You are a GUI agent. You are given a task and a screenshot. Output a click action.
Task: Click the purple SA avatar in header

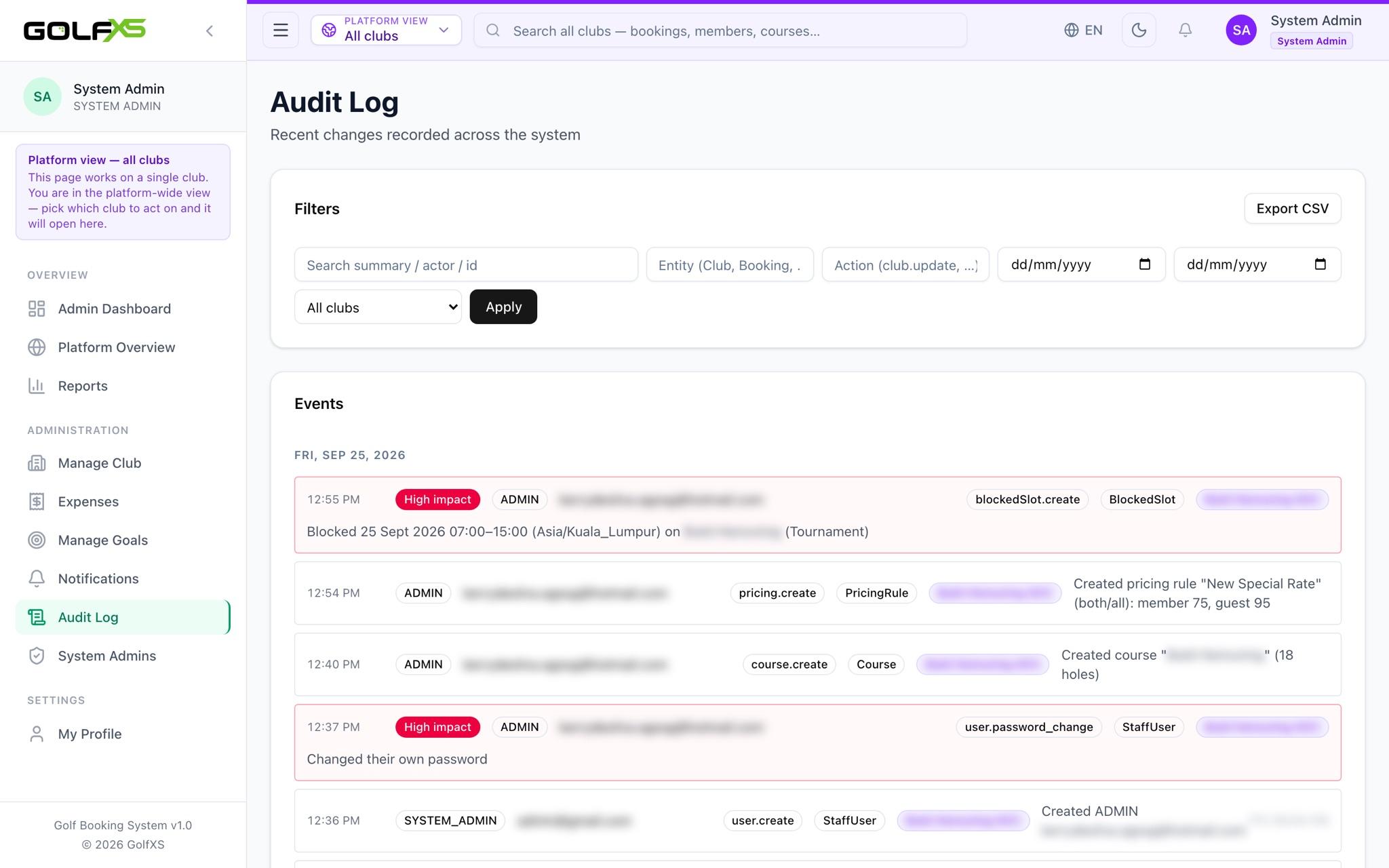tap(1241, 30)
